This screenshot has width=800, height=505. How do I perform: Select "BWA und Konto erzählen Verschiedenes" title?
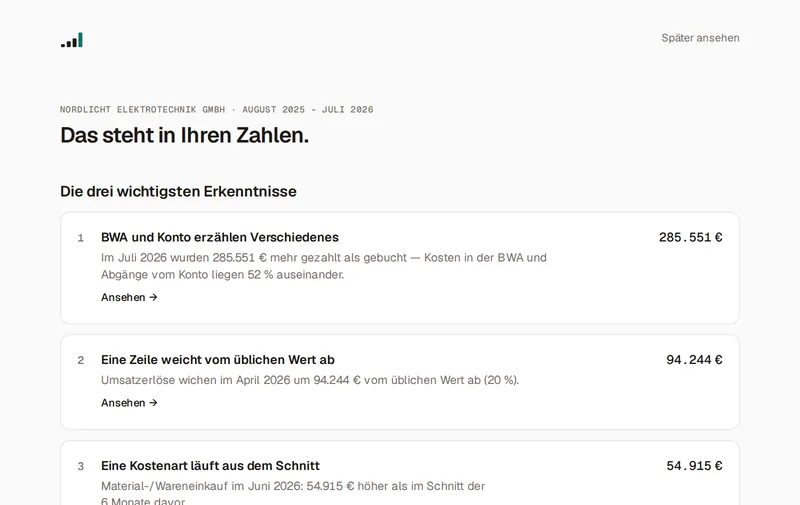pos(220,237)
